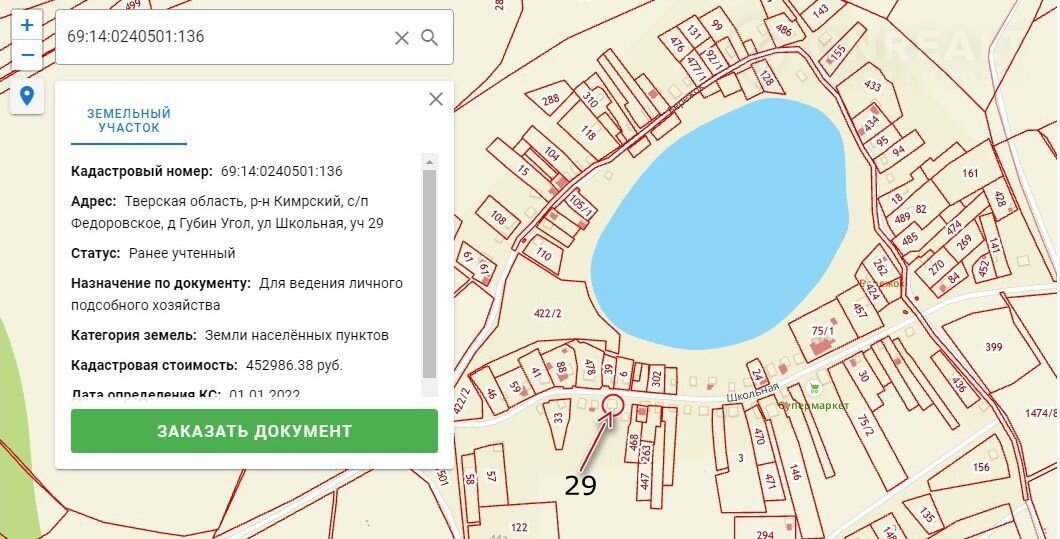
Task: Select parcel 161 on the map
Action: pyautogui.click(x=969, y=174)
